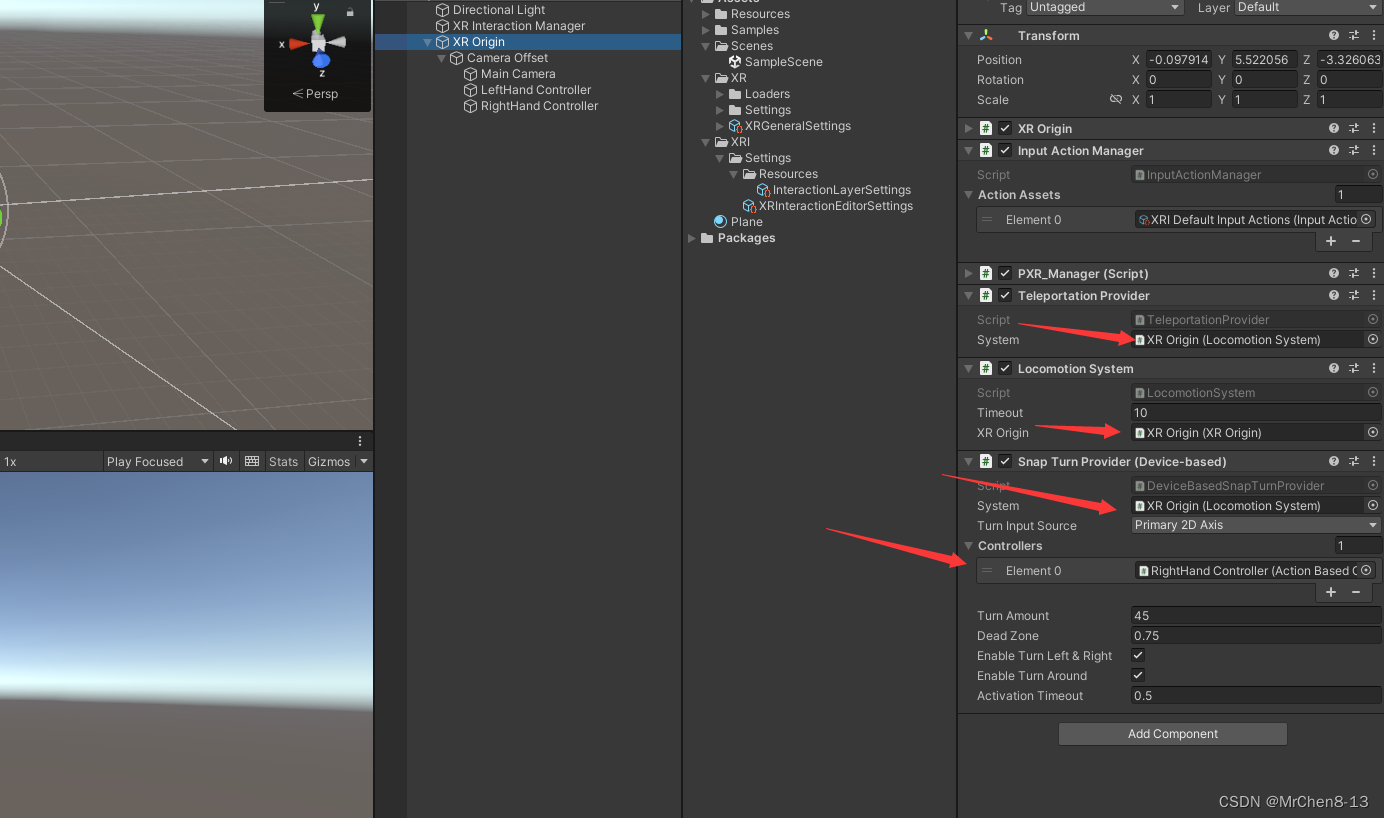Viewport: 1384px width, 818px height.
Task: Uncheck Enable Turn Around
Action: point(1137,675)
